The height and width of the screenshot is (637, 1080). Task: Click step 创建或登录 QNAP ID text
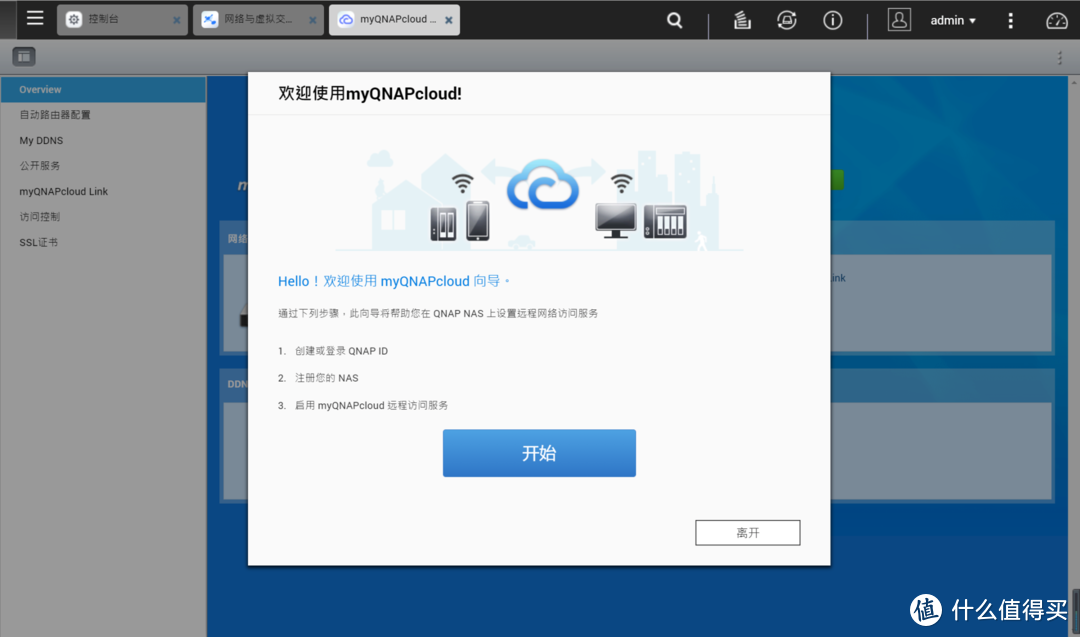342,351
